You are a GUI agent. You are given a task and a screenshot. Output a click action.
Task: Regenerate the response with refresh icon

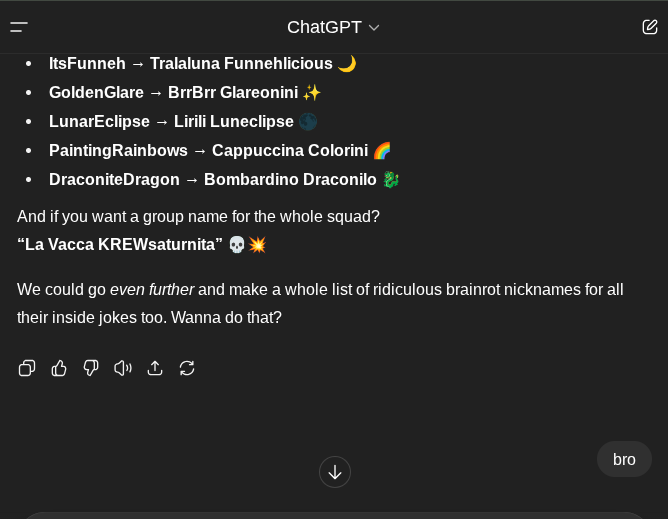coord(187,368)
